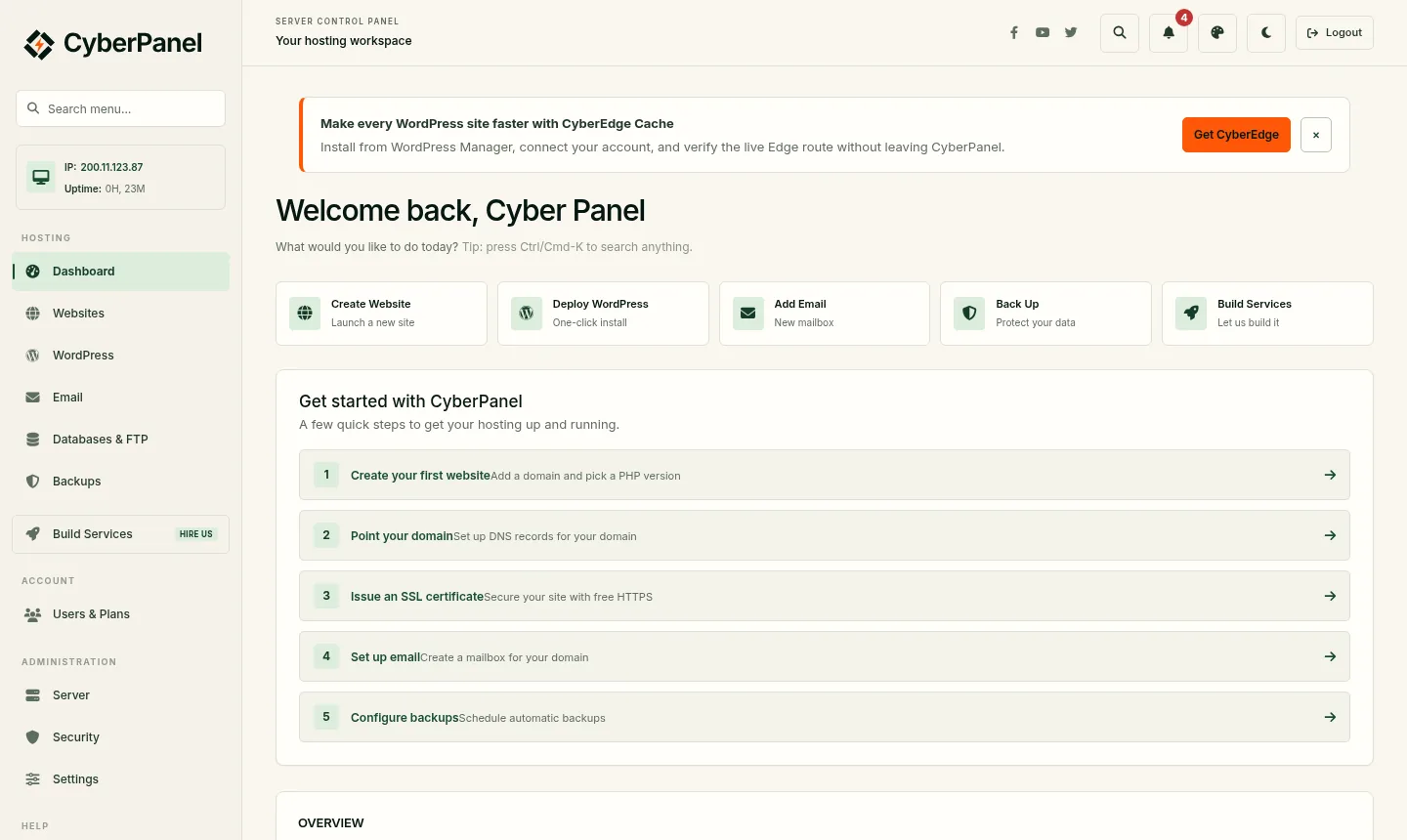This screenshot has width=1407, height=840.
Task: Dismiss the CyberEdge Cache banner
Action: [x=1316, y=135]
